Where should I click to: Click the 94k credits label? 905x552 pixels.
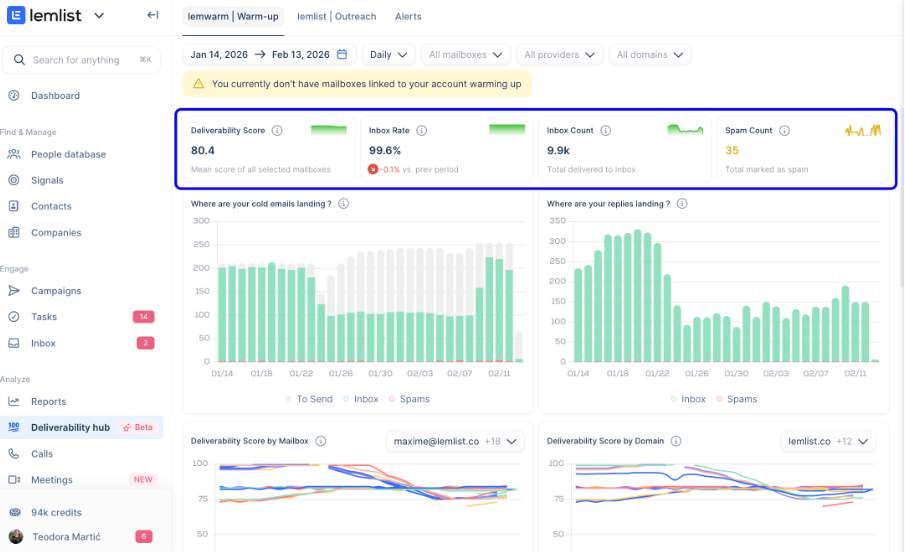57,512
